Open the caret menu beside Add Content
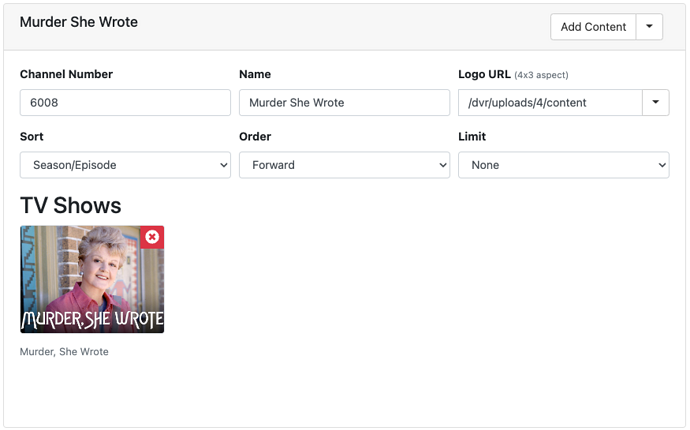Image resolution: width=690 pixels, height=430 pixels. coord(649,27)
